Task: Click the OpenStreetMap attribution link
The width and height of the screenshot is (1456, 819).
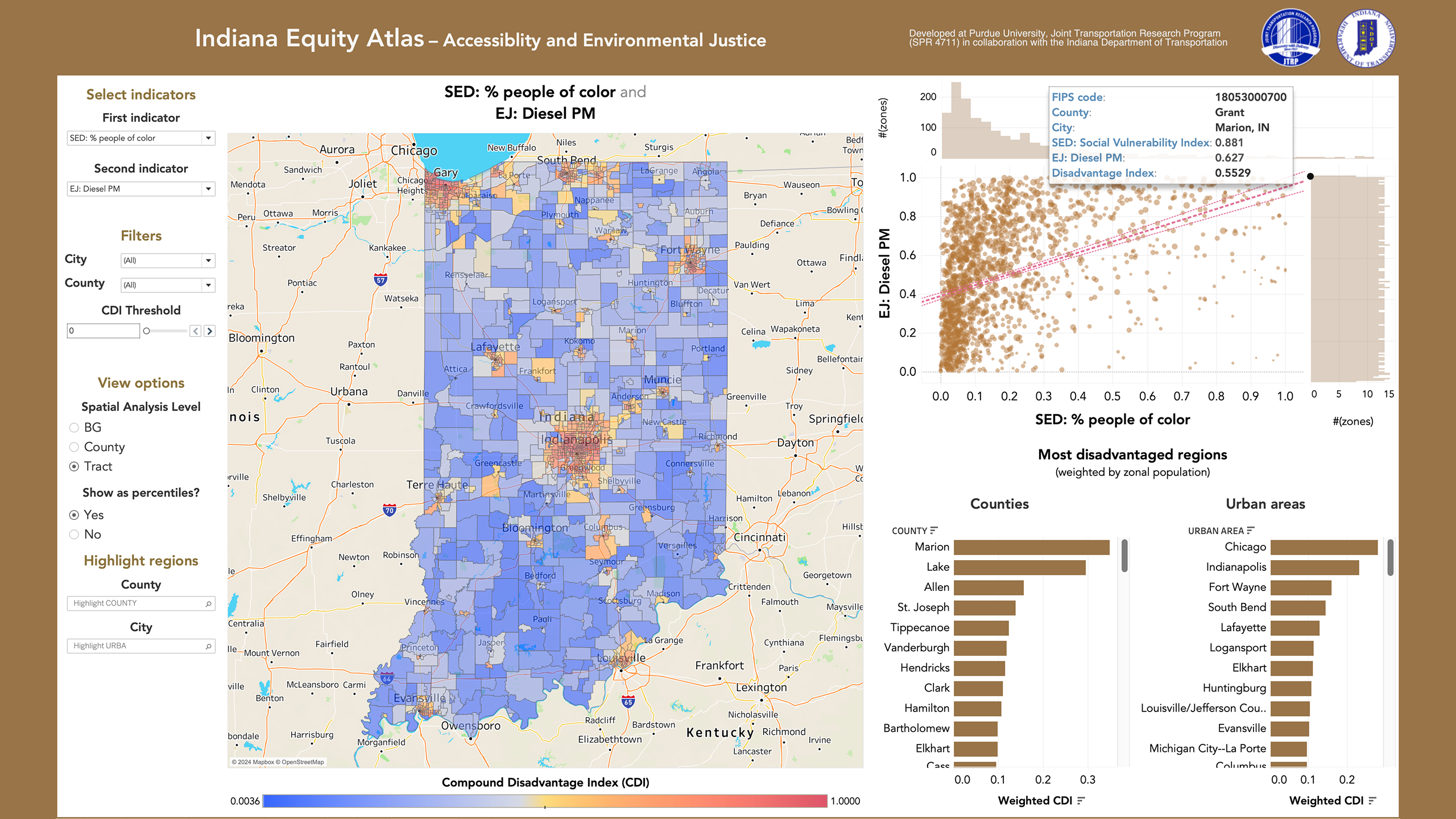Action: coord(300,762)
